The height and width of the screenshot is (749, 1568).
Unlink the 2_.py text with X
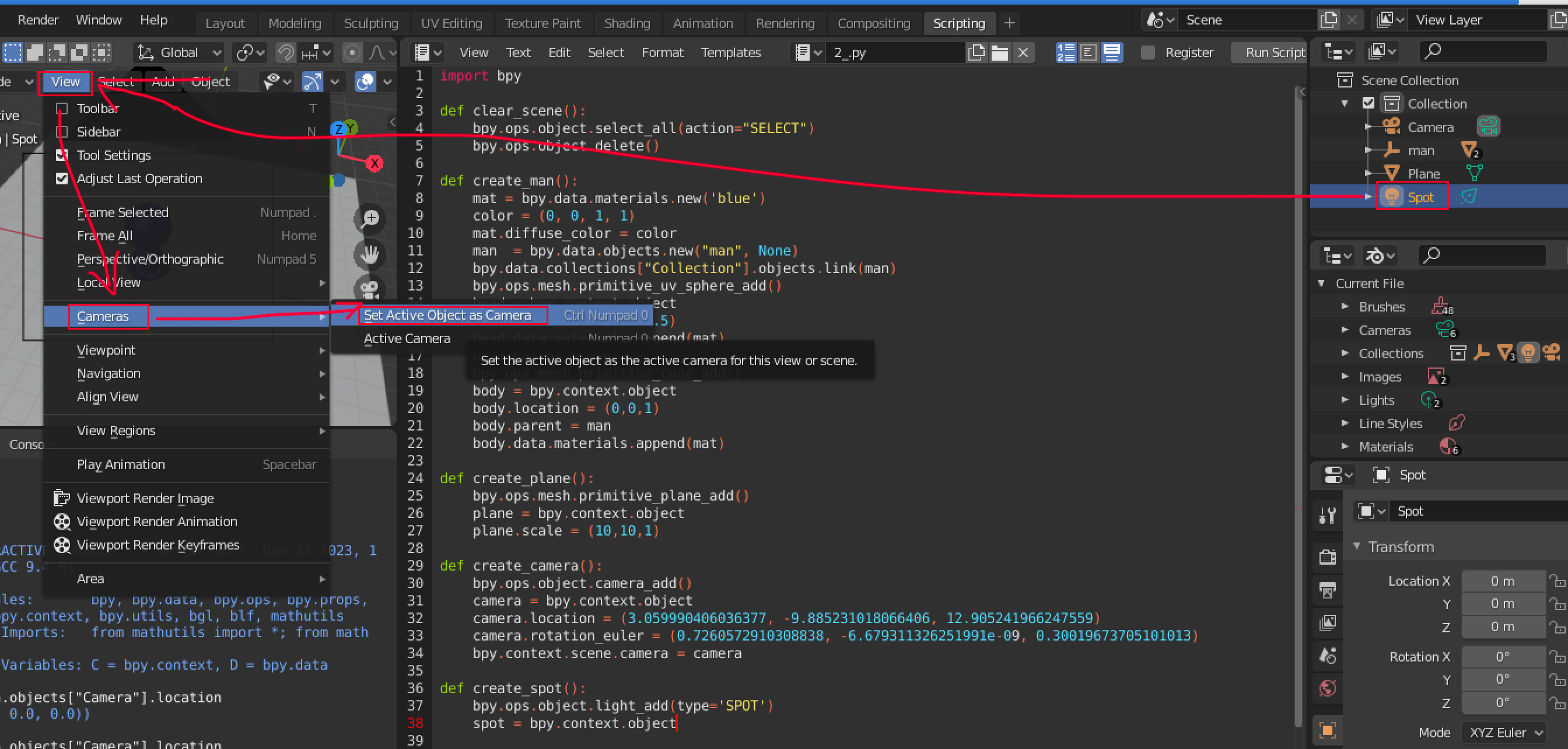pyautogui.click(x=1023, y=53)
